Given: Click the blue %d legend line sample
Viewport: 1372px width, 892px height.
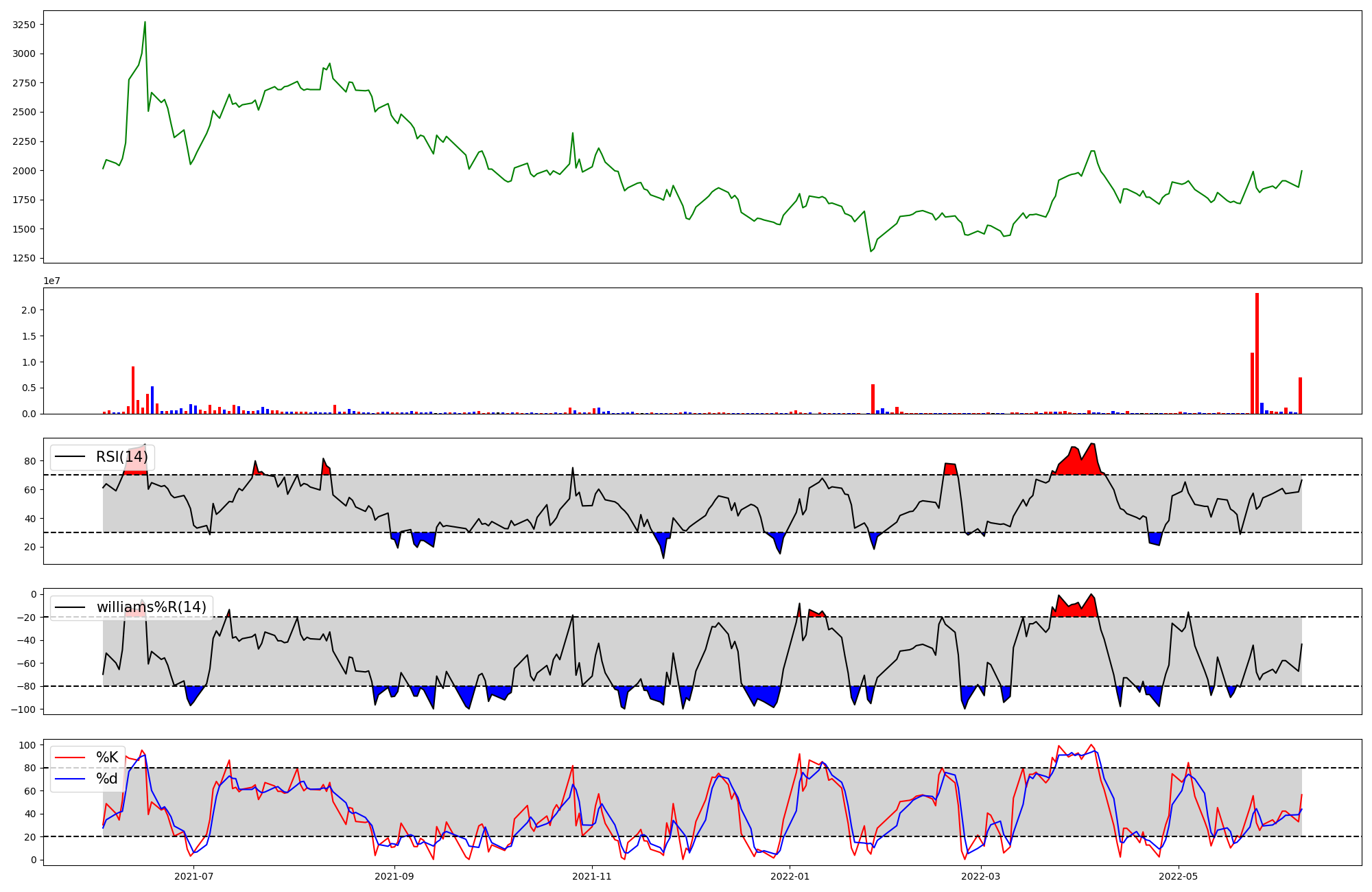Looking at the screenshot, I should pyautogui.click(x=70, y=779).
